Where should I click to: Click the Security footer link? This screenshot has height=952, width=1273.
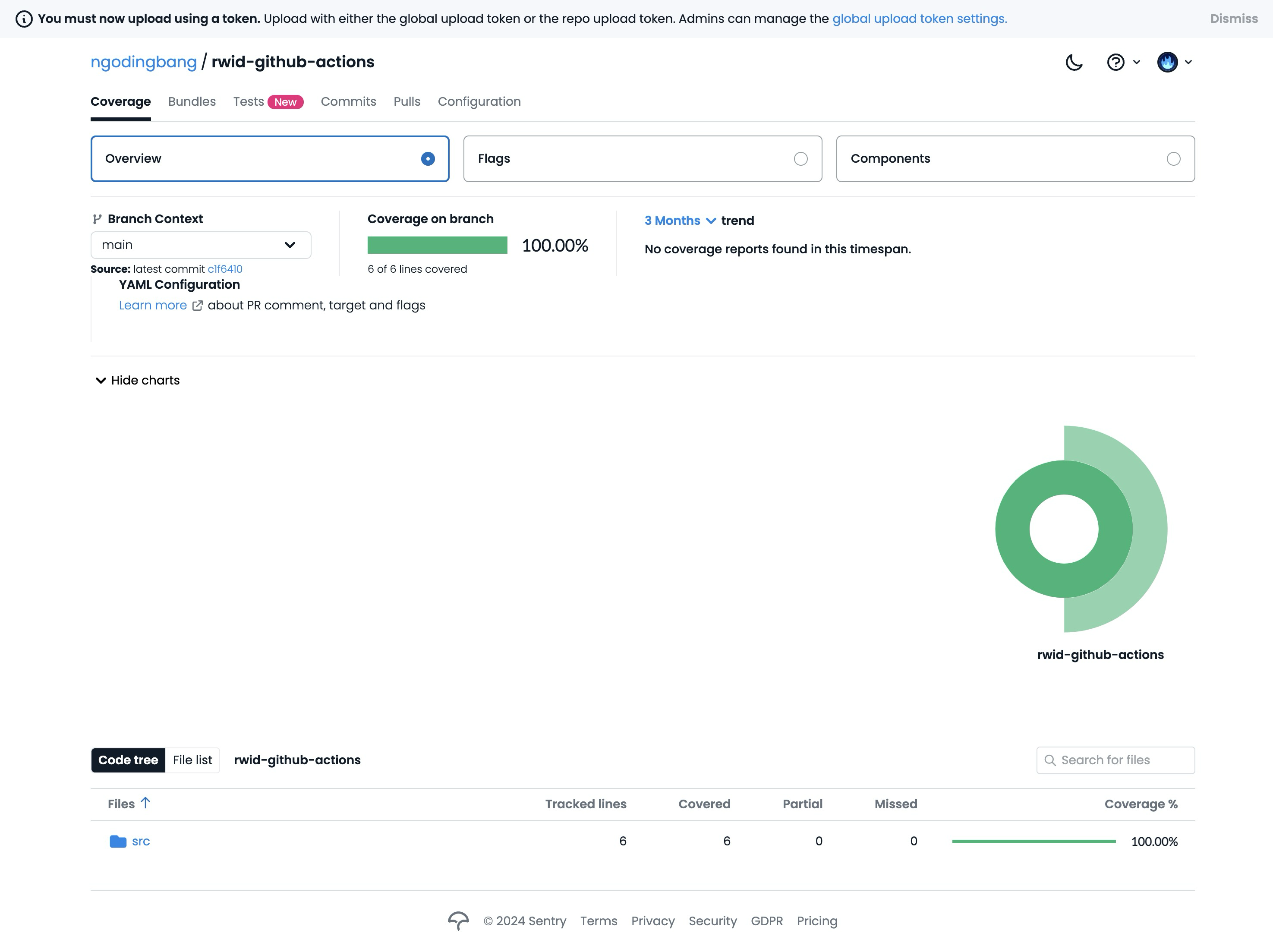click(713, 921)
